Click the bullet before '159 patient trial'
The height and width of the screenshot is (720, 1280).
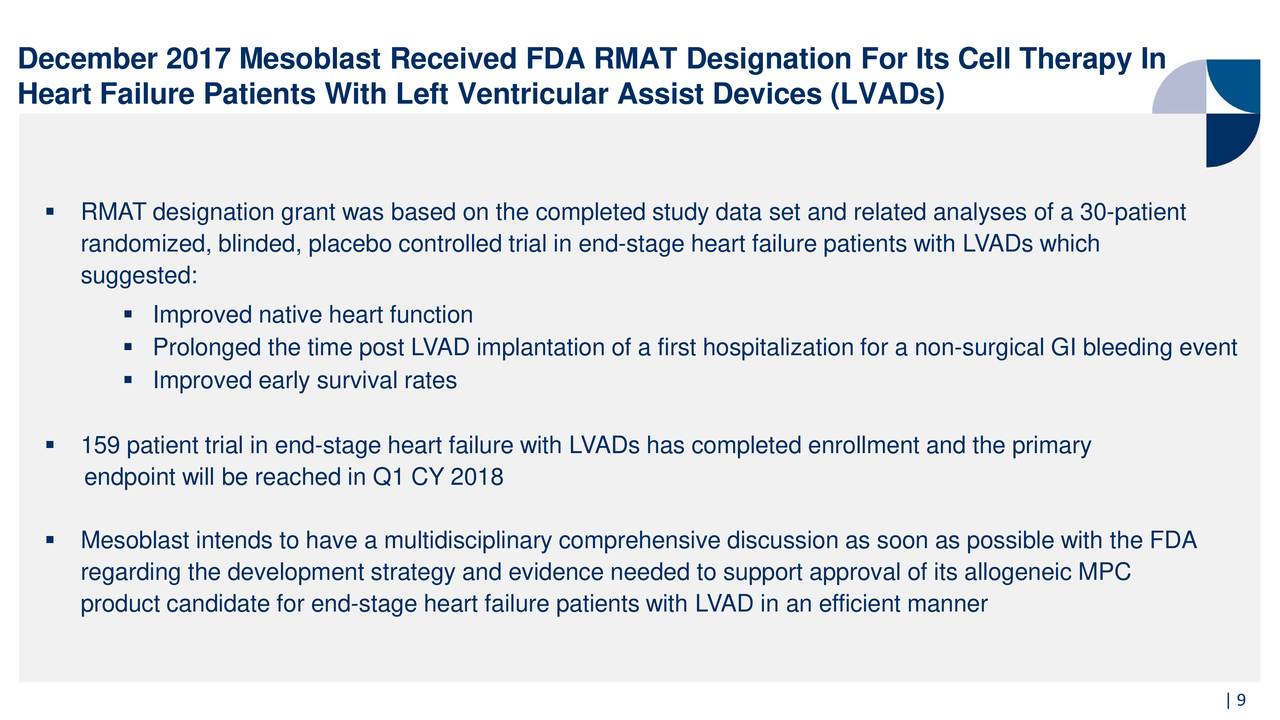pos(49,445)
